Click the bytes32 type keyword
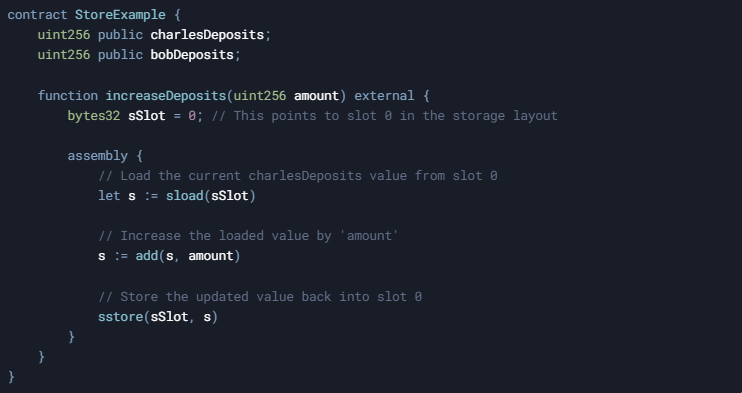Image resolution: width=742 pixels, height=393 pixels. coord(94,116)
